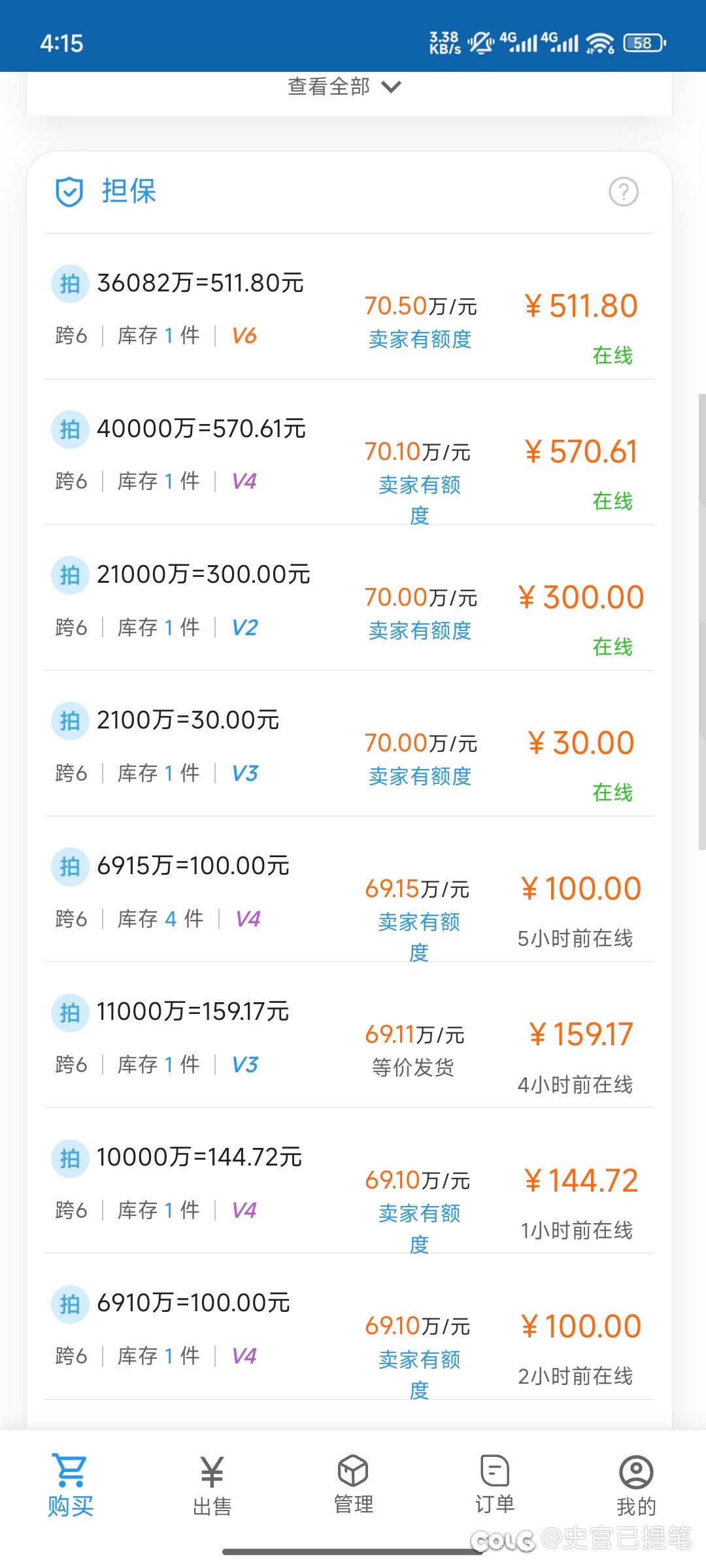Open the 6915万=100.00元 listing title
Screen dimensions: 706x1568
pos(193,866)
